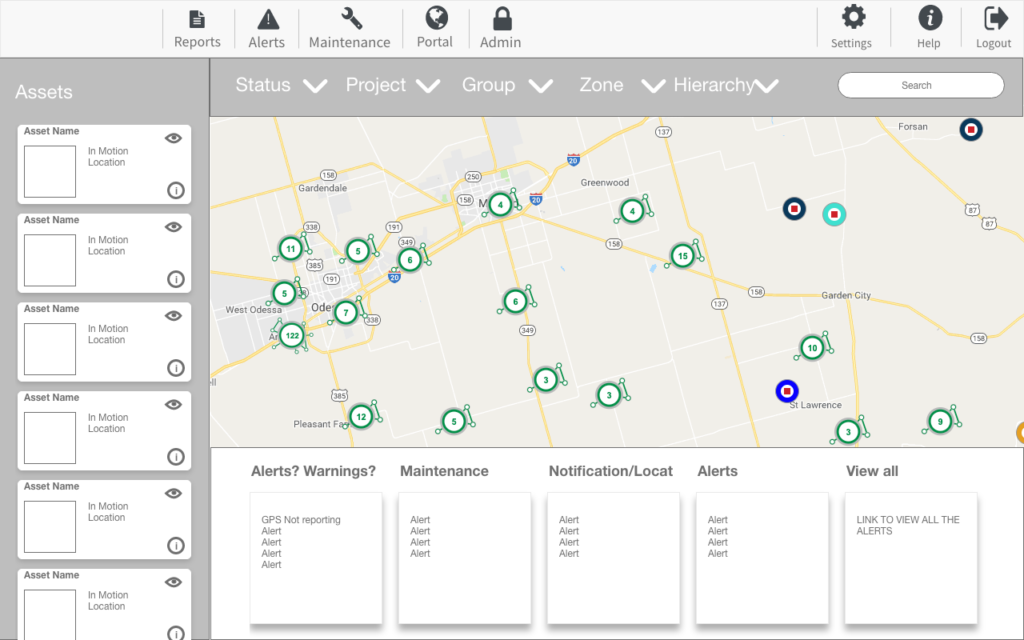Click the Logout icon
1024x640 pixels.
click(x=995, y=17)
